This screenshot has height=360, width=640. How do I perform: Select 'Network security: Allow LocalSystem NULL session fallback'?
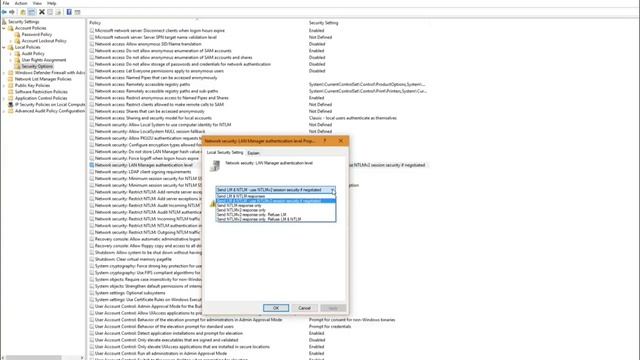tap(150, 131)
